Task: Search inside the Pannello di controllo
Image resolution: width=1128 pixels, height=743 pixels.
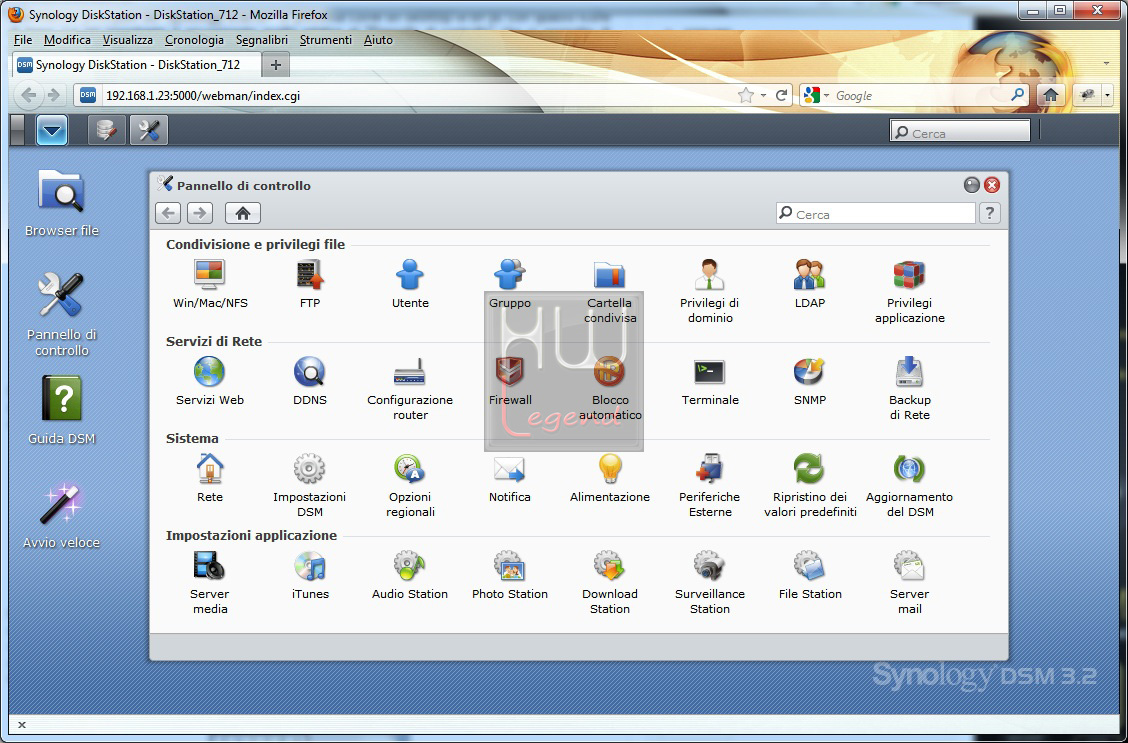Action: [x=875, y=214]
